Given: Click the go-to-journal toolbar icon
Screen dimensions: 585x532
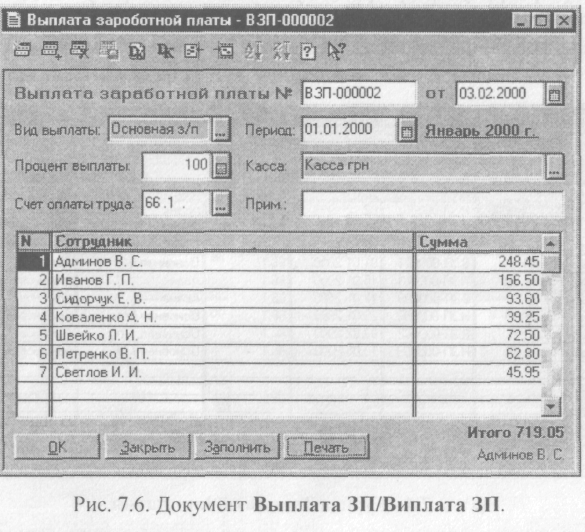Looking at the screenshot, I should (x=224, y=51).
